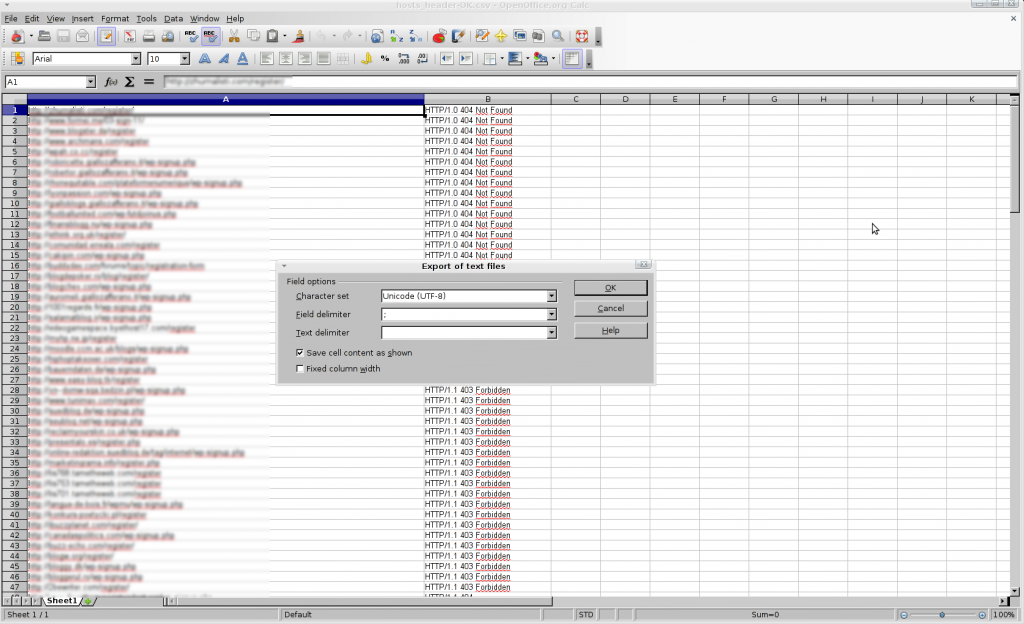This screenshot has height=624, width=1024.
Task: Open the Text delimiter dropdown
Action: (552, 333)
